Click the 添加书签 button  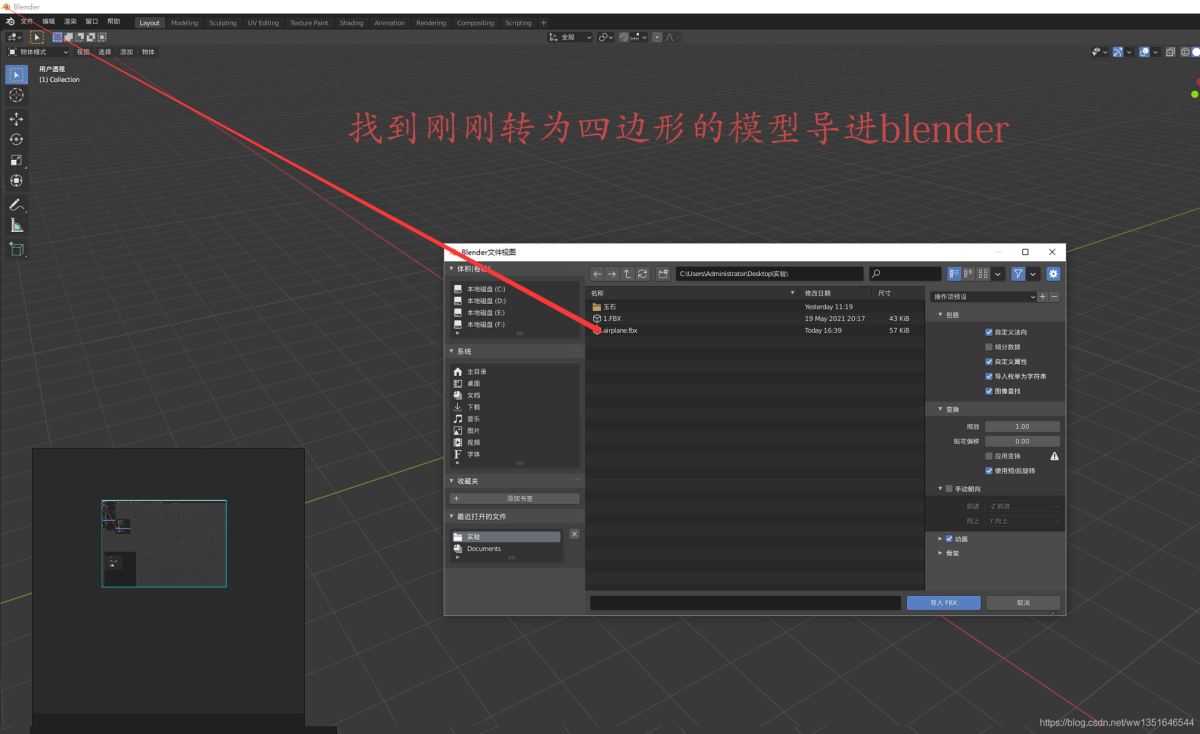514,498
